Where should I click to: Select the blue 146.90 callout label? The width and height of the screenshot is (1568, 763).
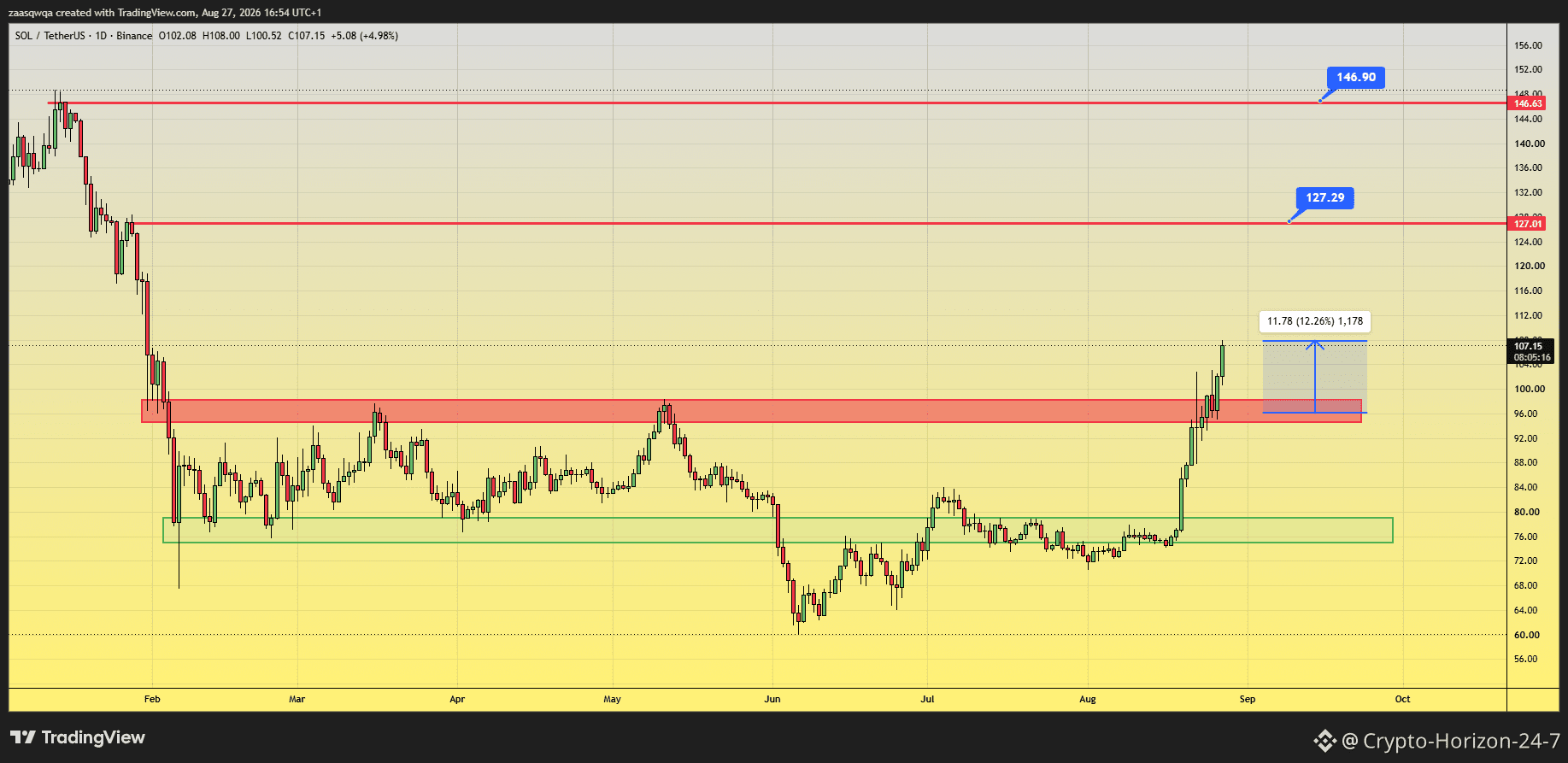tap(1356, 78)
